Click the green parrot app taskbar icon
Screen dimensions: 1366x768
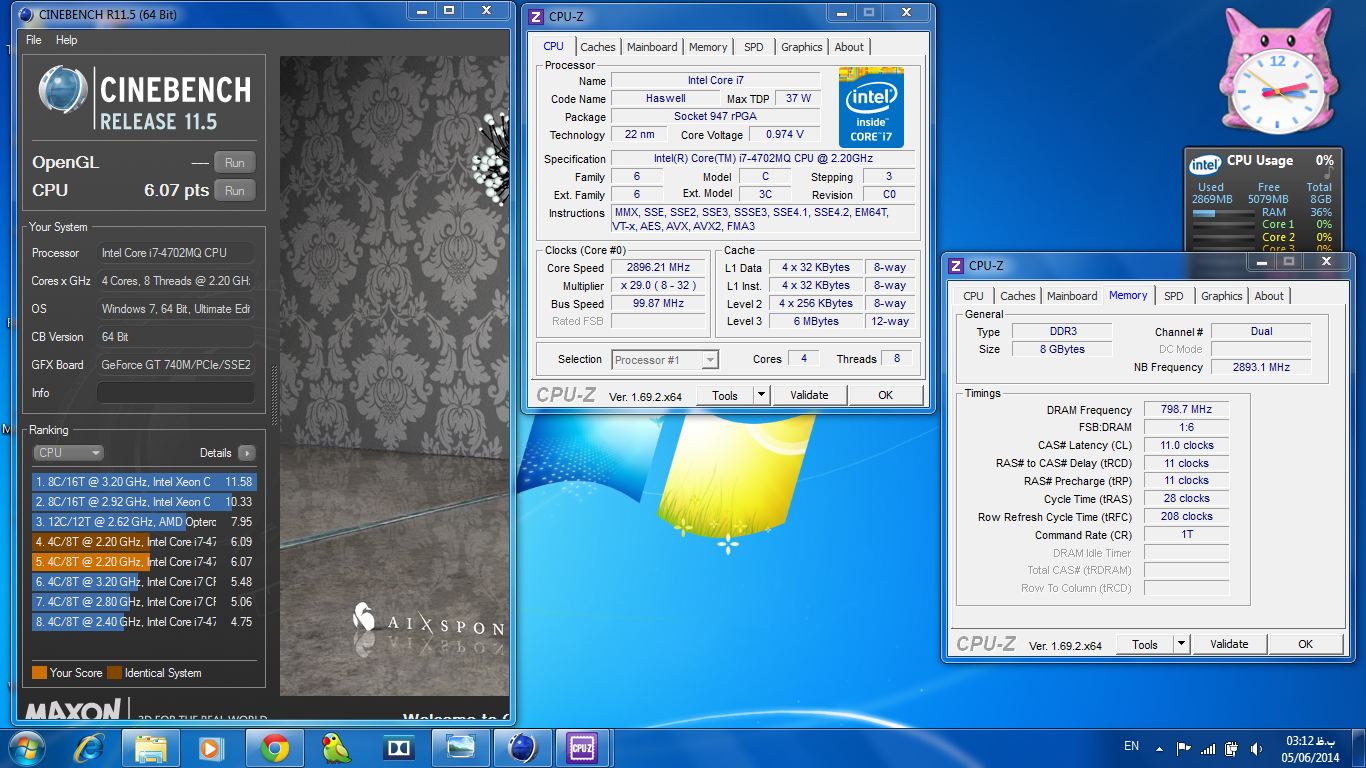336,748
